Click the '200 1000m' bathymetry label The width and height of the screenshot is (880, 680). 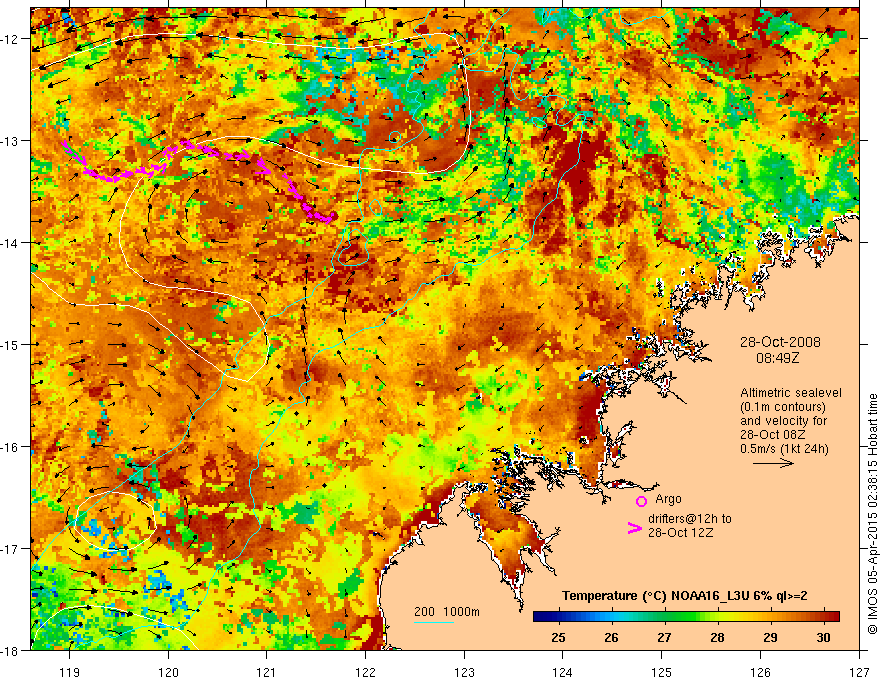pyautogui.click(x=447, y=612)
